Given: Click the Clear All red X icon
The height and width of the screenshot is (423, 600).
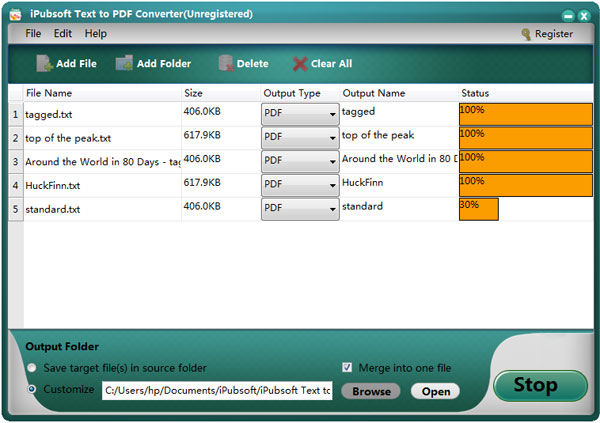Looking at the screenshot, I should tap(299, 64).
